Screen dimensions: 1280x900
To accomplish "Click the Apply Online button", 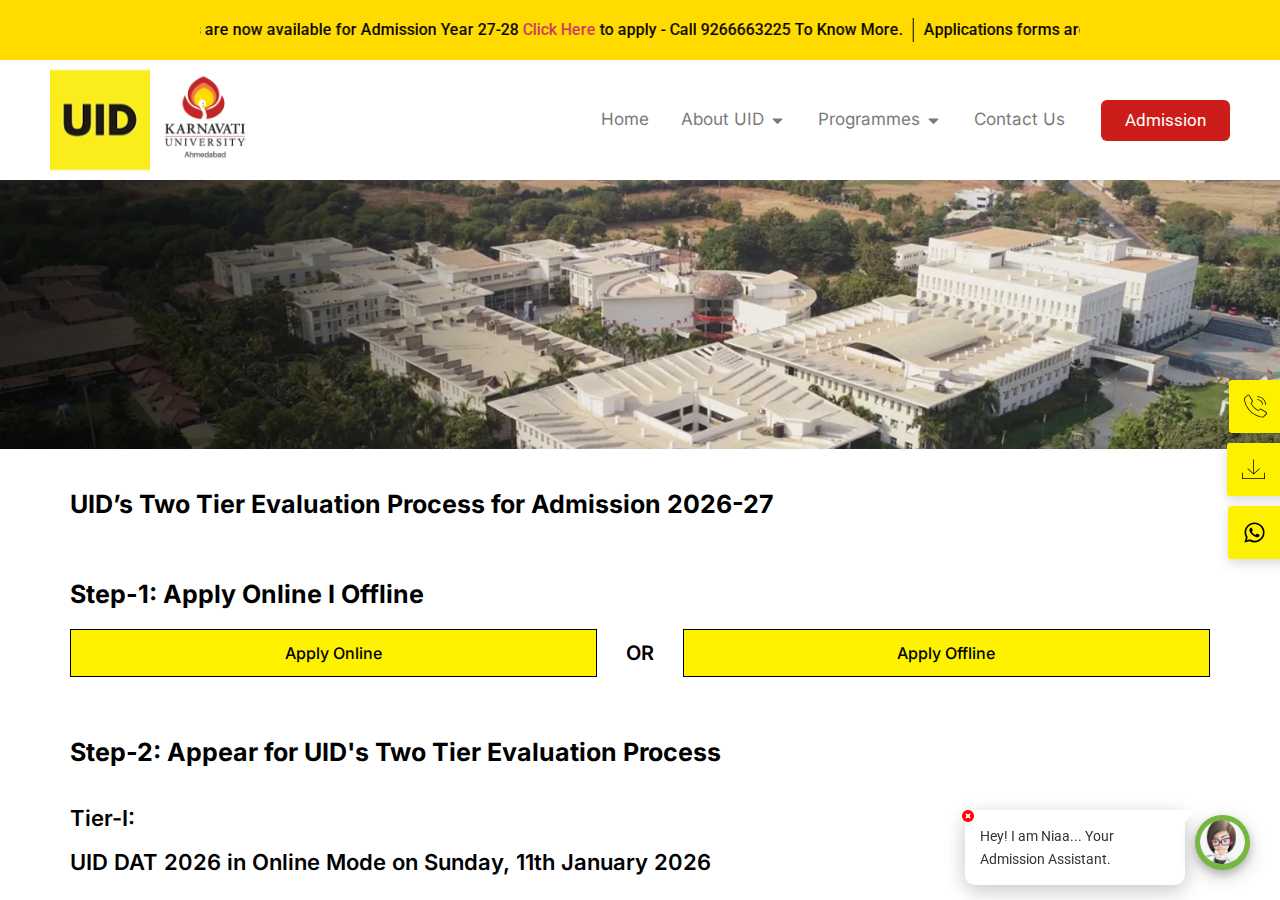I will 333,653.
